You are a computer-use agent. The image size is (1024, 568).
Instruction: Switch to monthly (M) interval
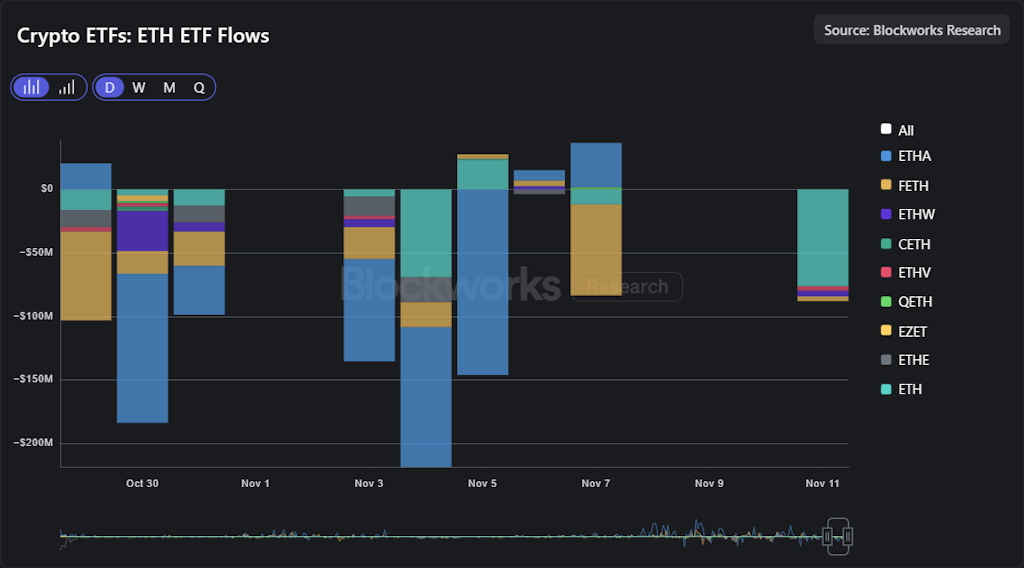[169, 87]
